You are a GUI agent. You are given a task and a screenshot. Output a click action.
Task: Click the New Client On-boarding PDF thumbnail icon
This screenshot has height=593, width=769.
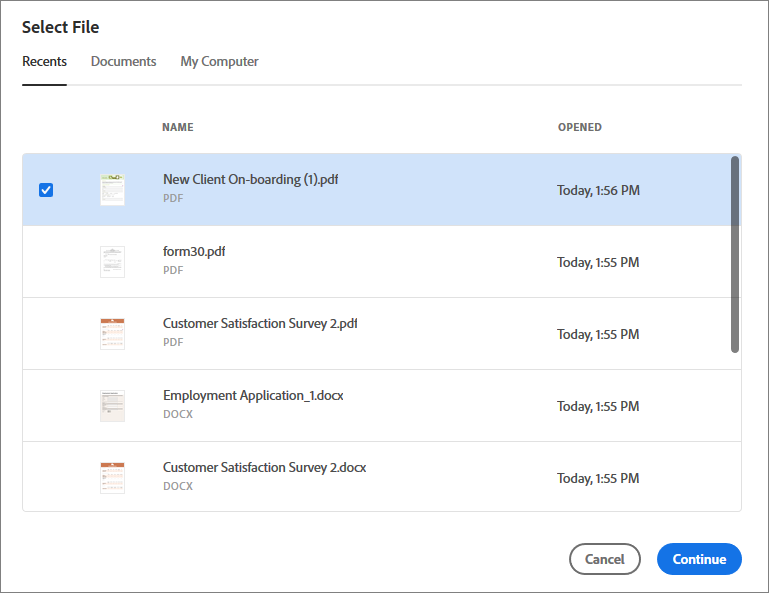[112, 190]
